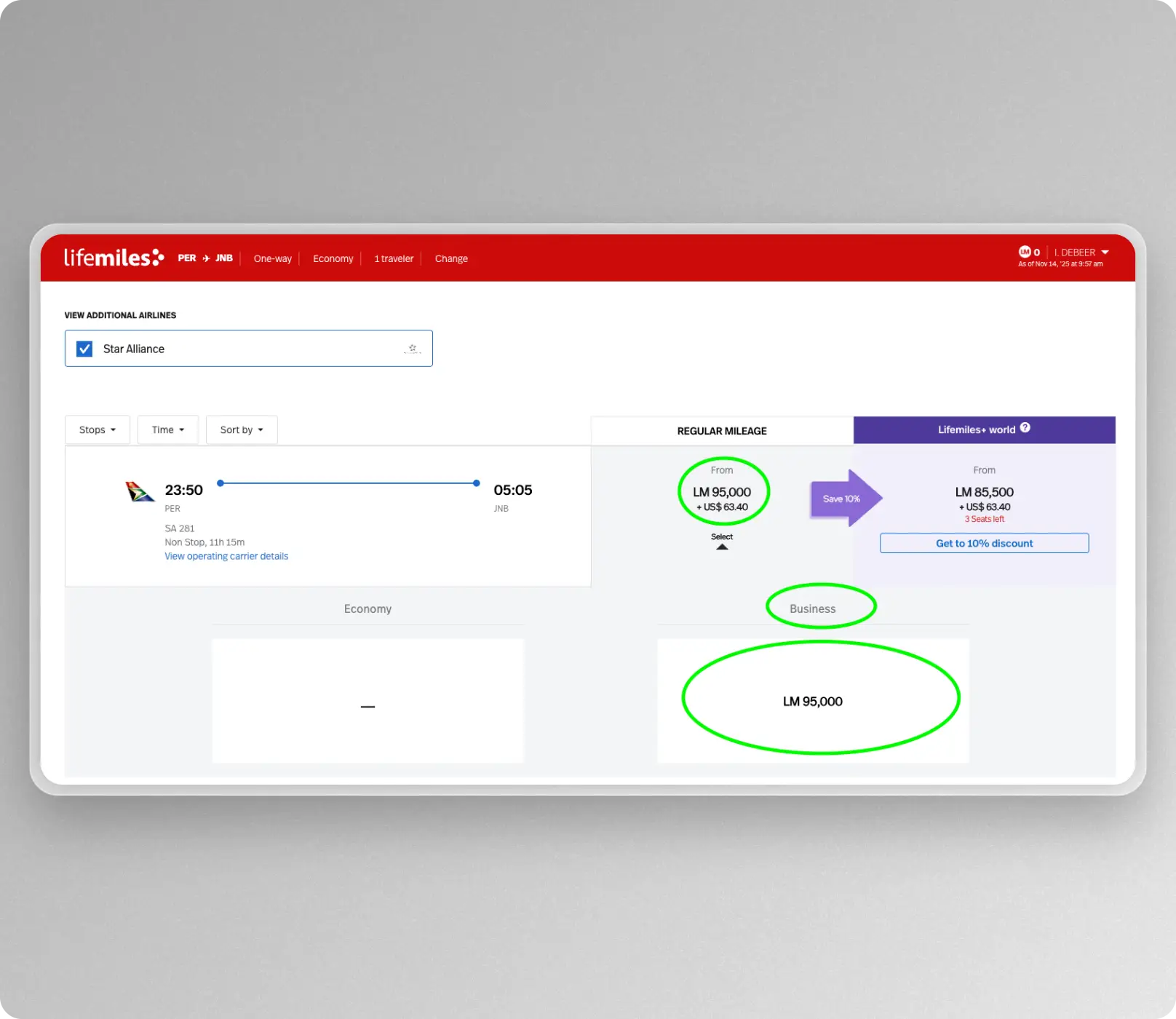
Task: Select the Business cabin column header
Action: (x=813, y=609)
